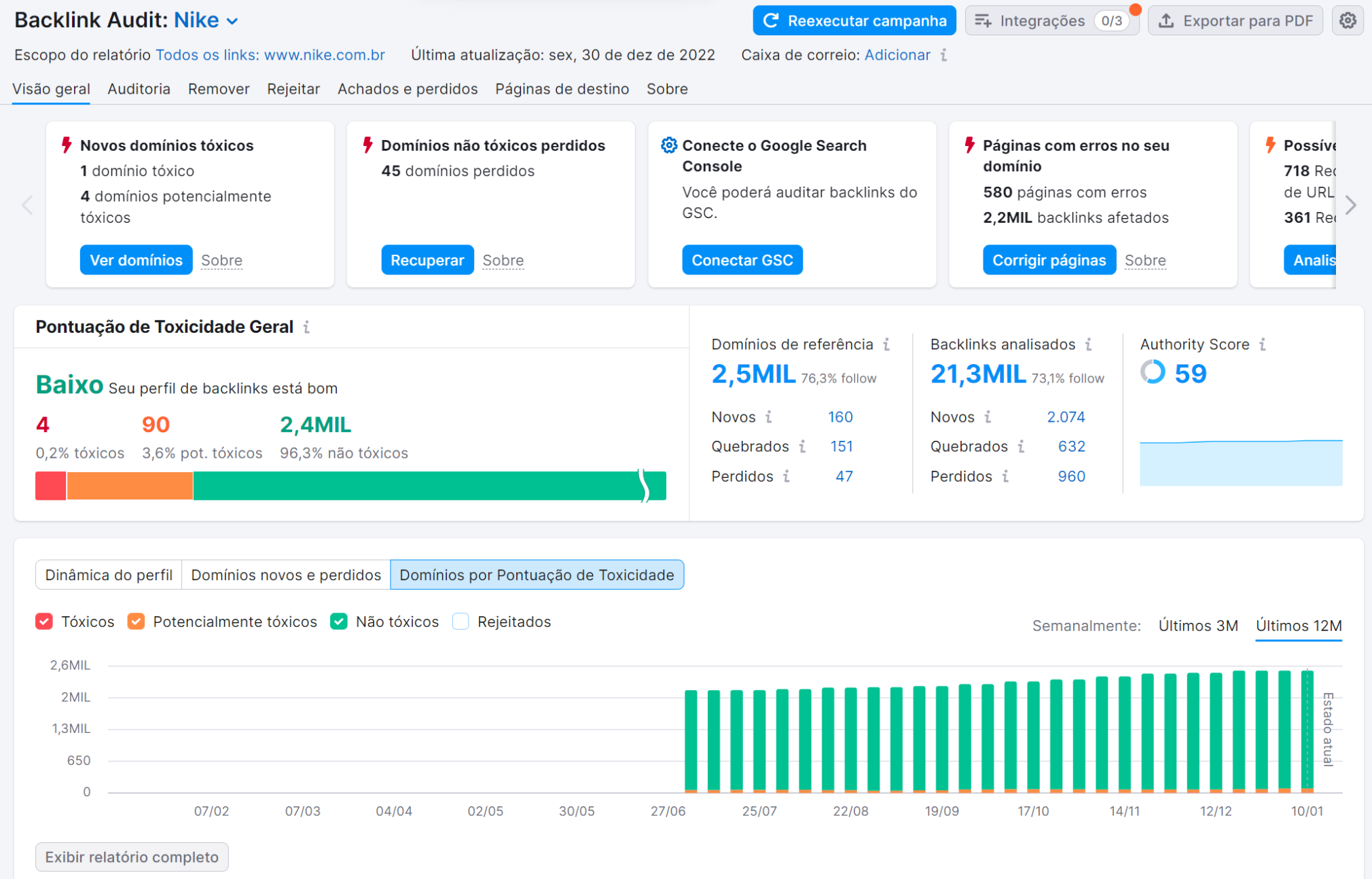
Task: Click the Exportar para PDF upload icon
Action: click(x=1167, y=20)
